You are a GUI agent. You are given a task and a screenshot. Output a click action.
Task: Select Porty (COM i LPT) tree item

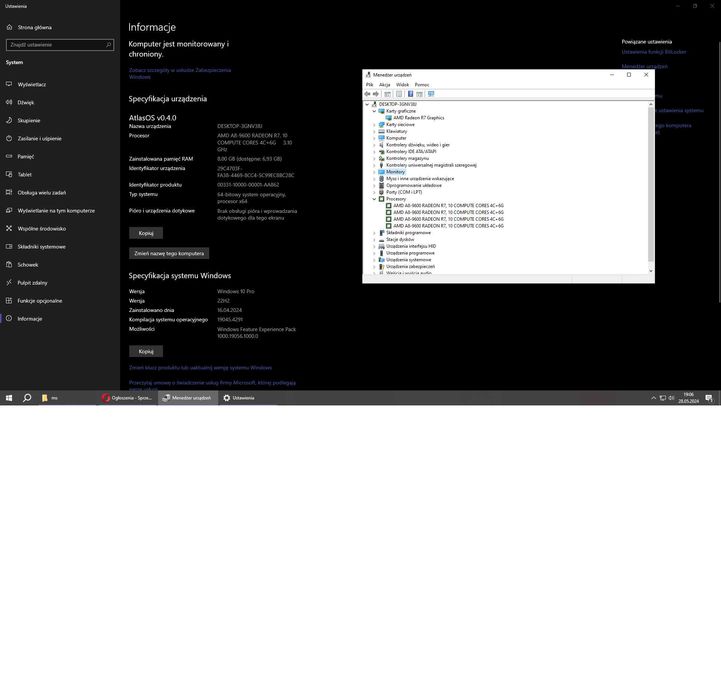404,192
